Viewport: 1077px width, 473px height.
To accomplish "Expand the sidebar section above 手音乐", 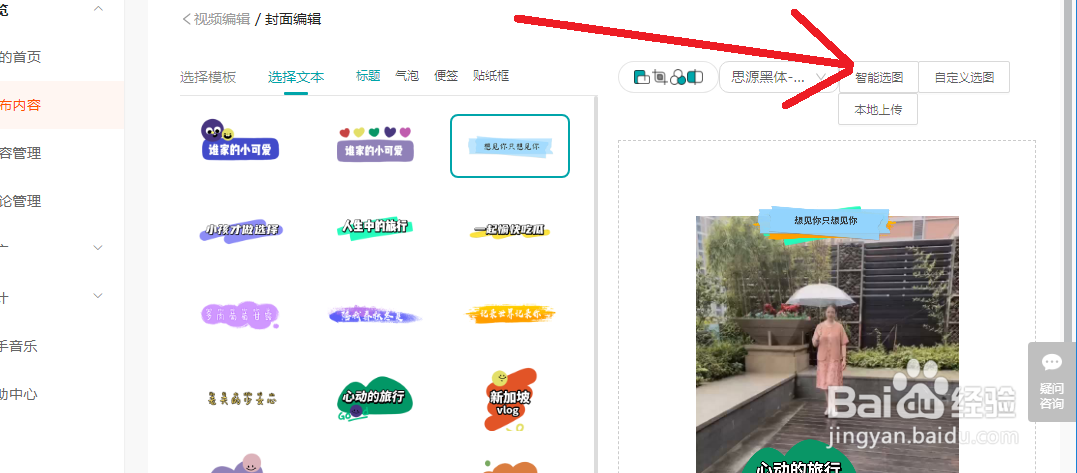I will point(98,296).
